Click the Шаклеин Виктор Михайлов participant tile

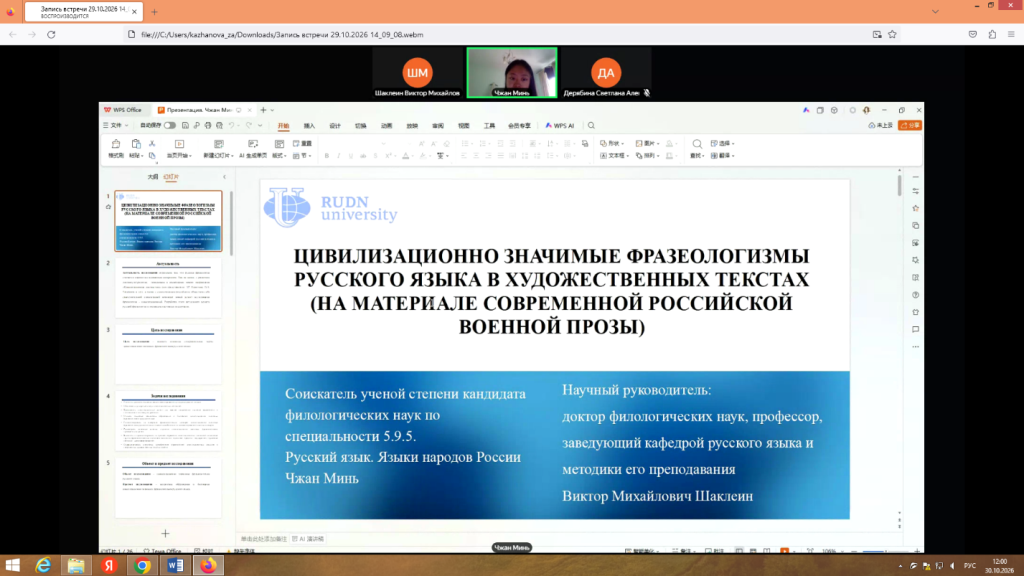tap(417, 72)
